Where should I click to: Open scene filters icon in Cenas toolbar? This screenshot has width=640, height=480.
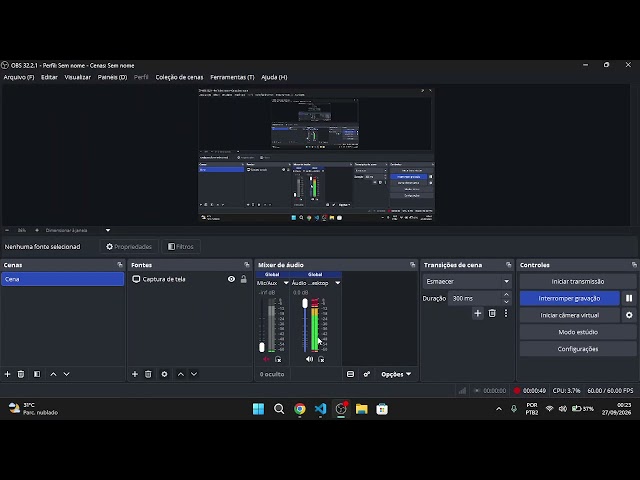(37, 374)
